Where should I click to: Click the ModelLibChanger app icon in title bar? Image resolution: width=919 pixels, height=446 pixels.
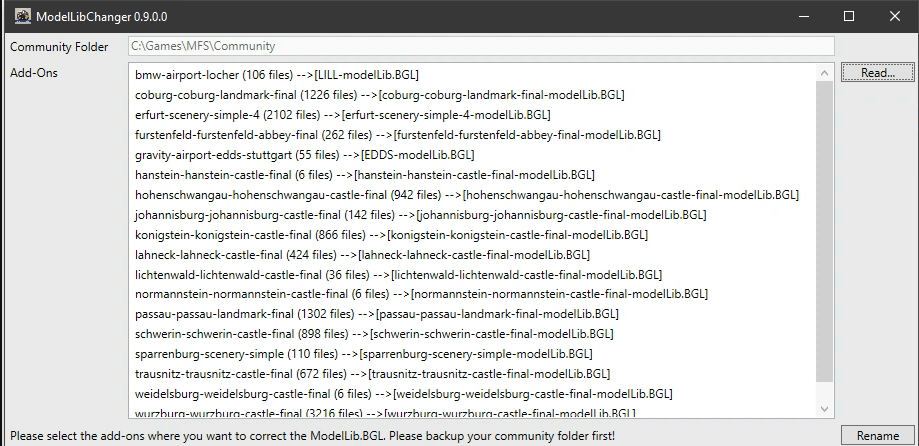(x=19, y=16)
